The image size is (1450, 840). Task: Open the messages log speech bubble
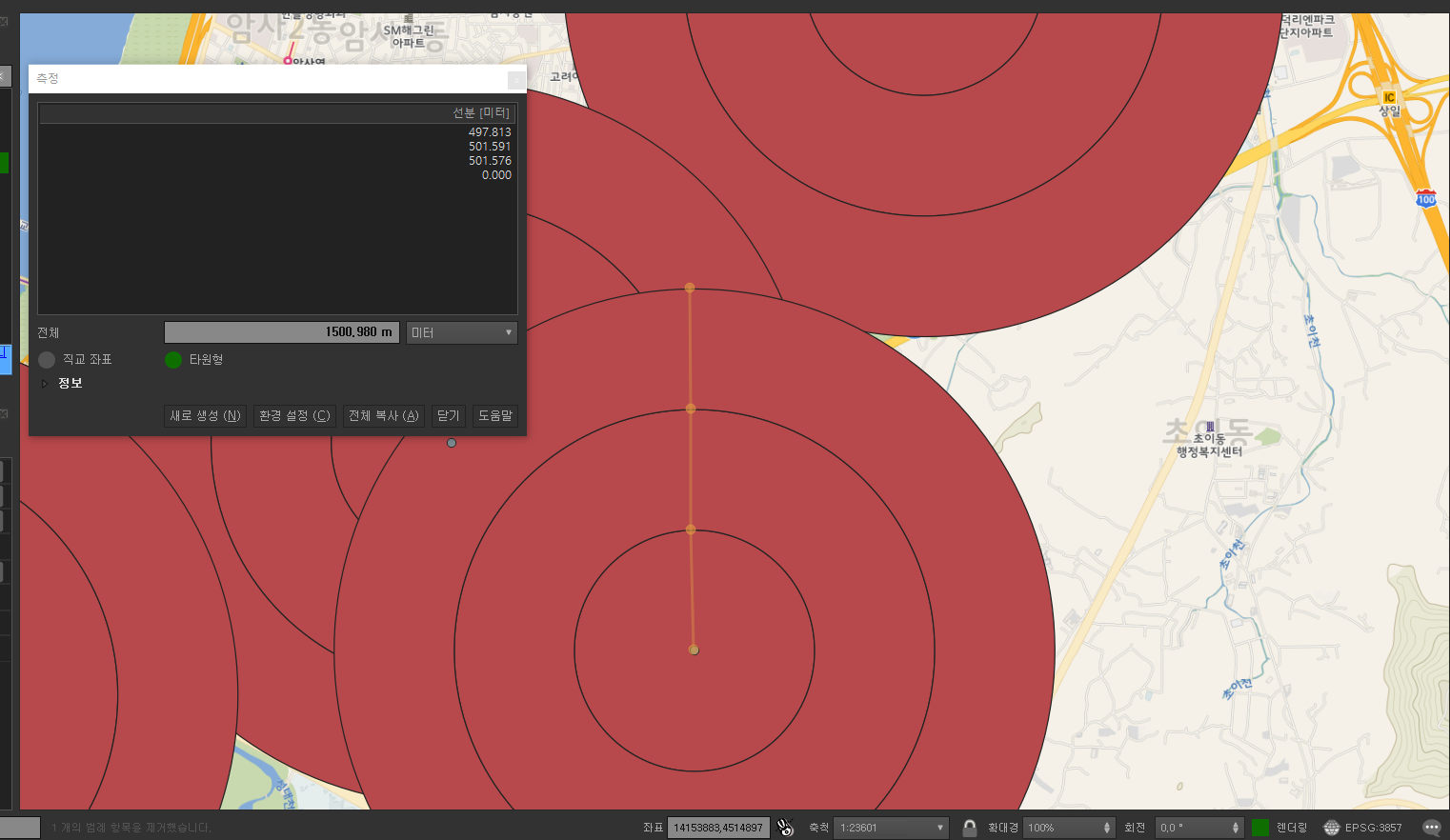point(1431,828)
